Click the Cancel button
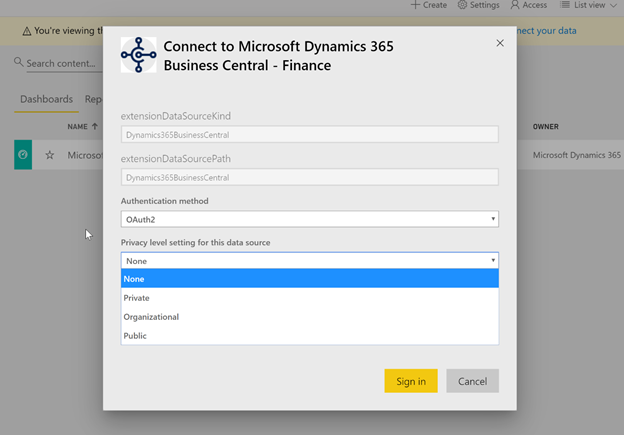Viewport: 624px width, 435px height. tap(472, 381)
